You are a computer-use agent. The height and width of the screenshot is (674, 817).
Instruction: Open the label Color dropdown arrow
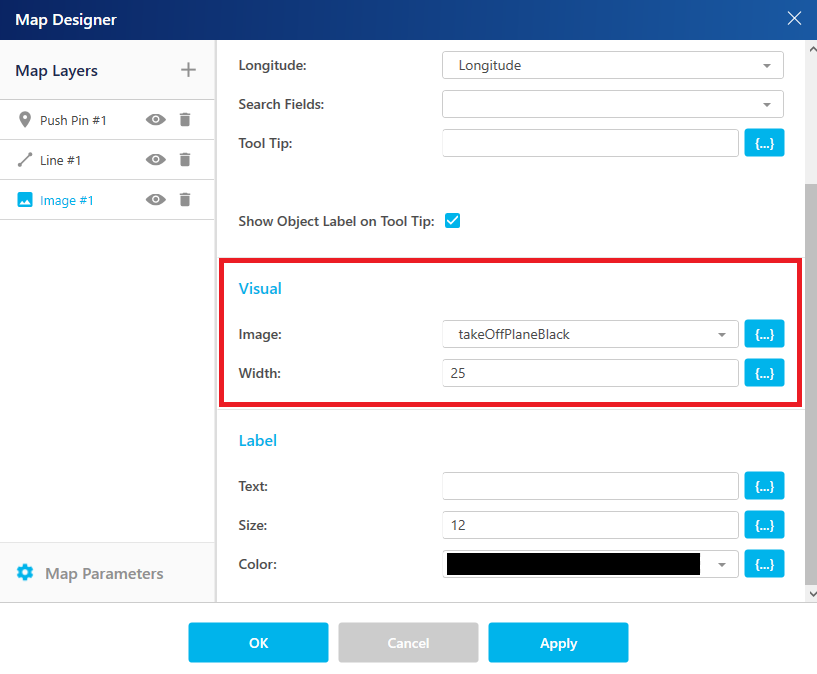pos(722,565)
